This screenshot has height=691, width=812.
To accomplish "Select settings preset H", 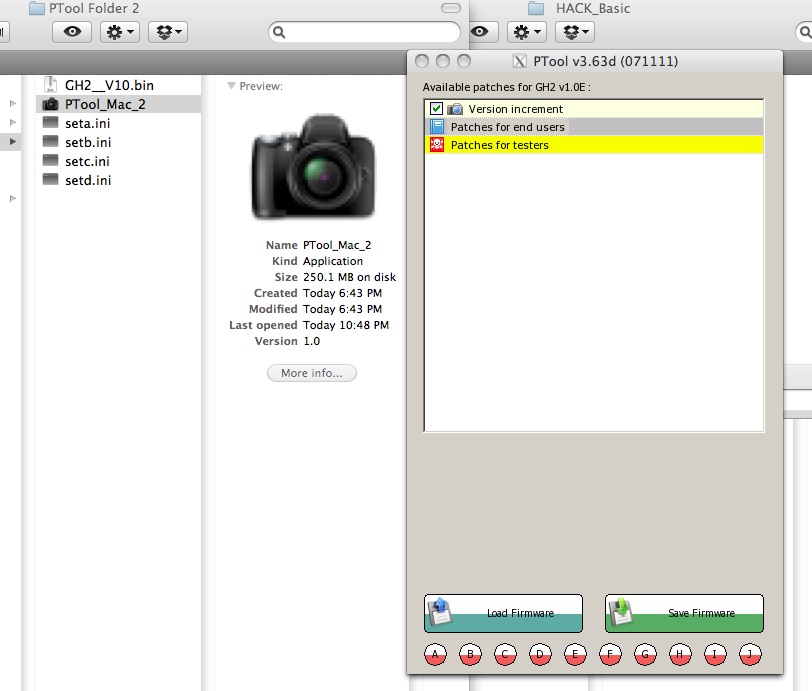I will tap(680, 654).
